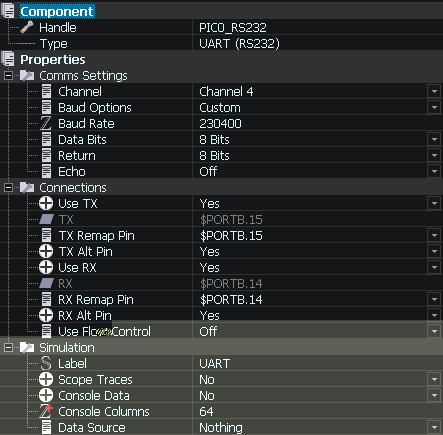Edit the Handle value PICO_RS232

tap(233, 28)
